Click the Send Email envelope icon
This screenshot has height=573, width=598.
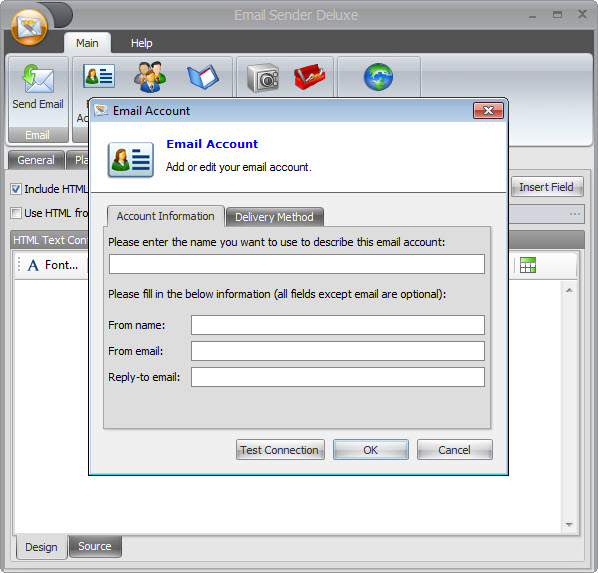[x=38, y=78]
